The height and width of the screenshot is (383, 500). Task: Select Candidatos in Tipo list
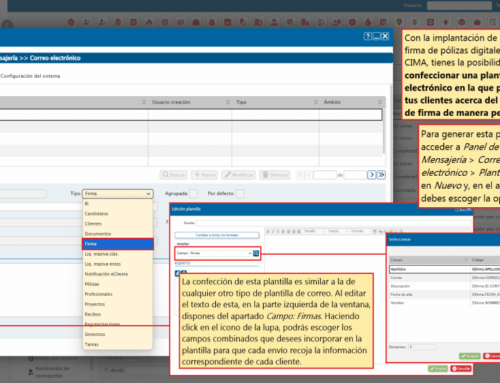click(118, 214)
